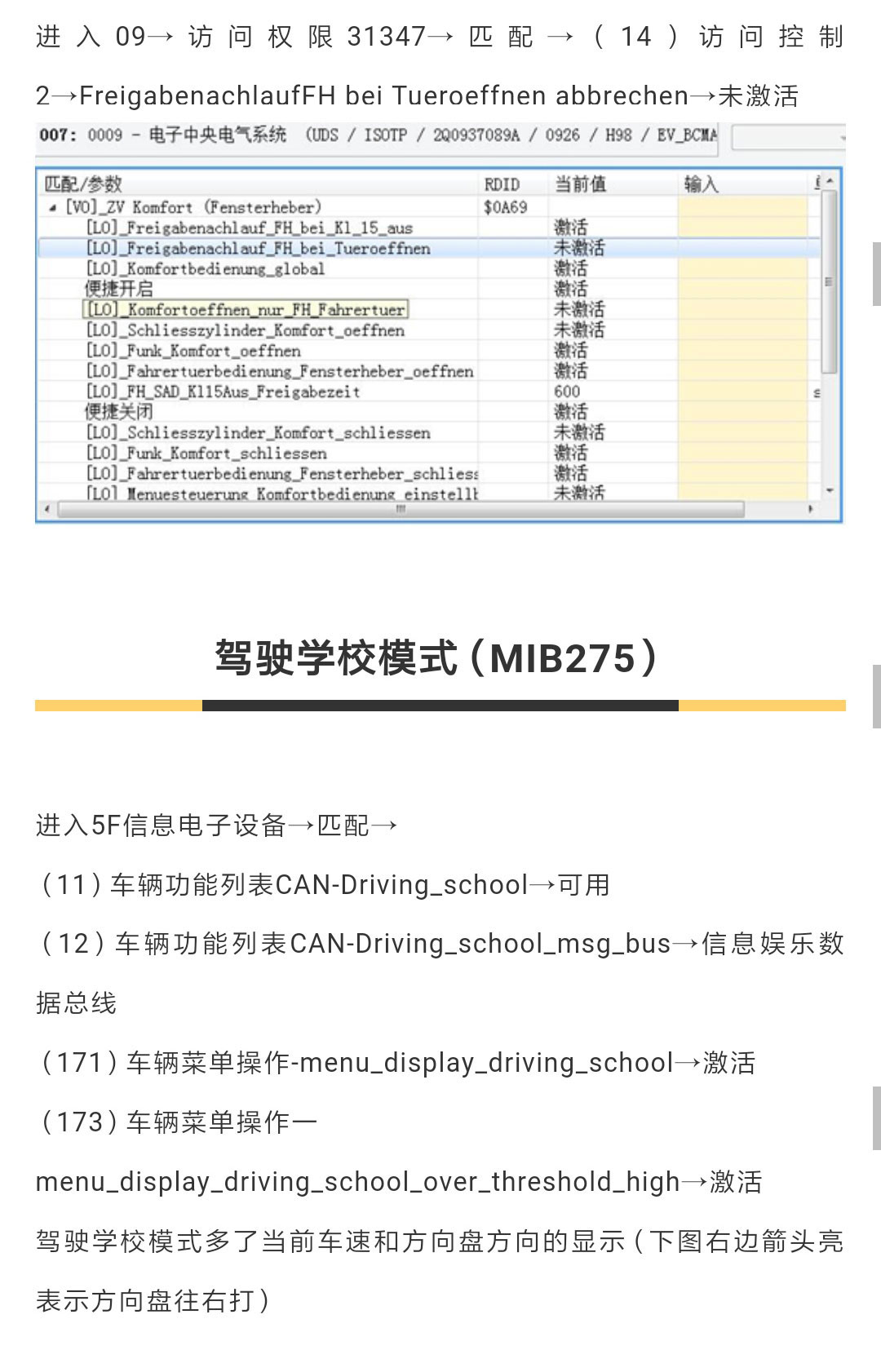Click the 输入 column header
881x1372 pixels.
(x=742, y=184)
